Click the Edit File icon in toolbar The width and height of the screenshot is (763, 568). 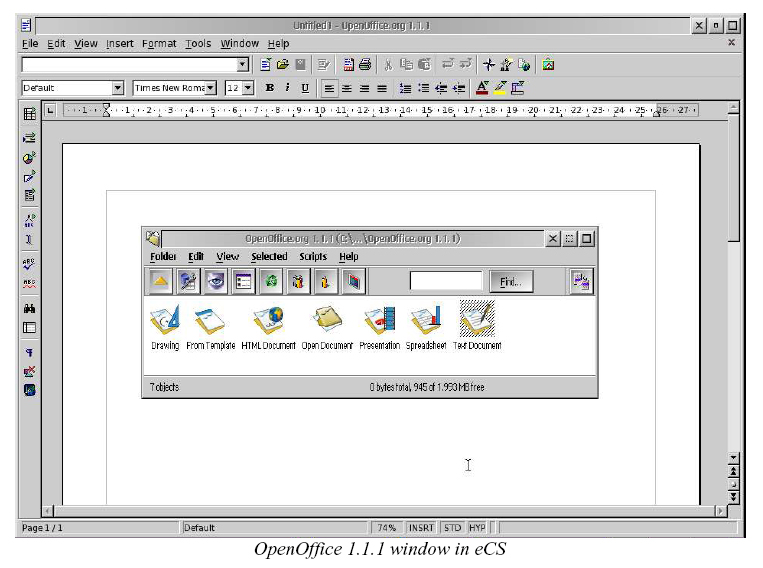click(324, 65)
